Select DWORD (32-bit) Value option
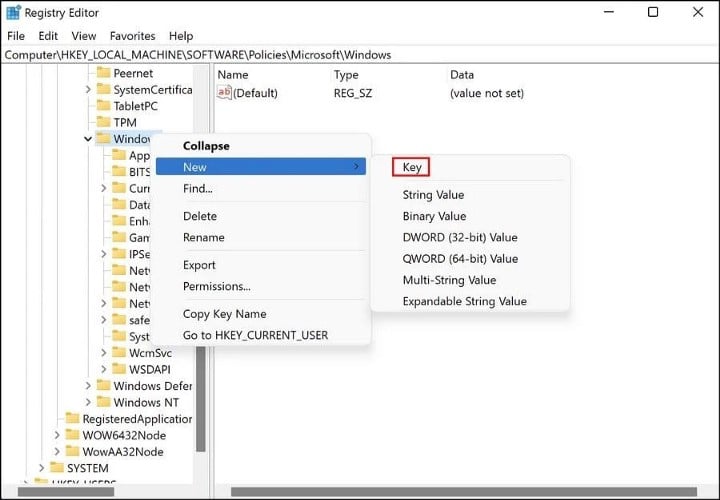This screenshot has width=720, height=500. (460, 237)
